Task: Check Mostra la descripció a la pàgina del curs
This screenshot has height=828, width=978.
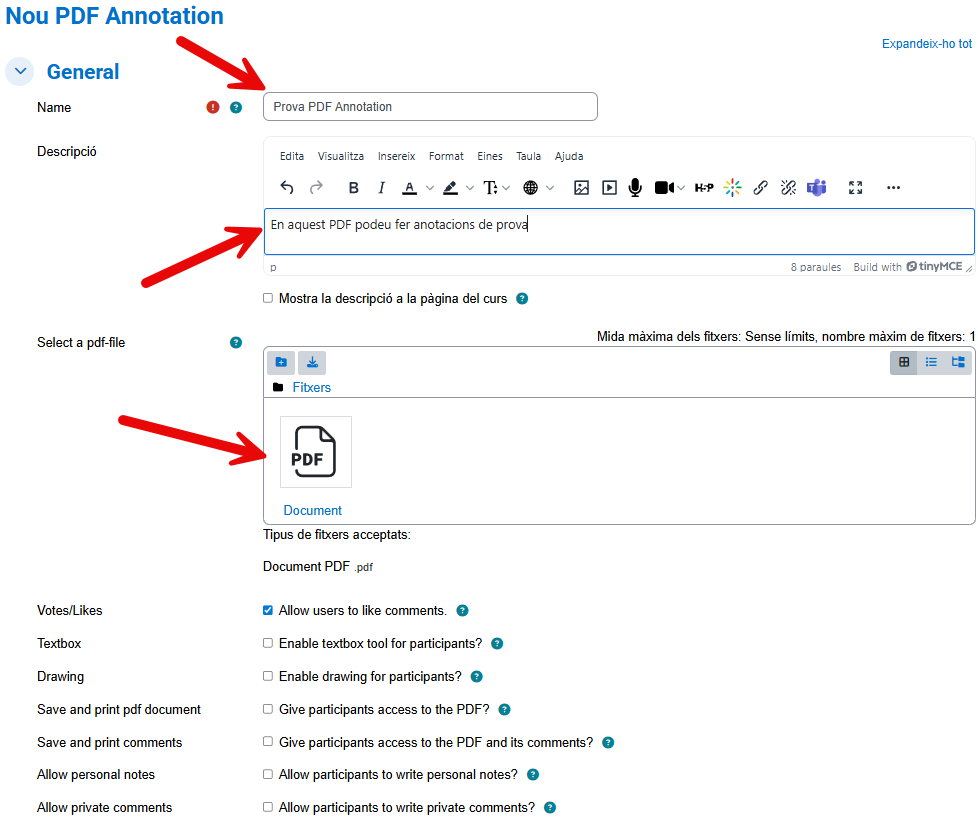Action: tap(268, 298)
